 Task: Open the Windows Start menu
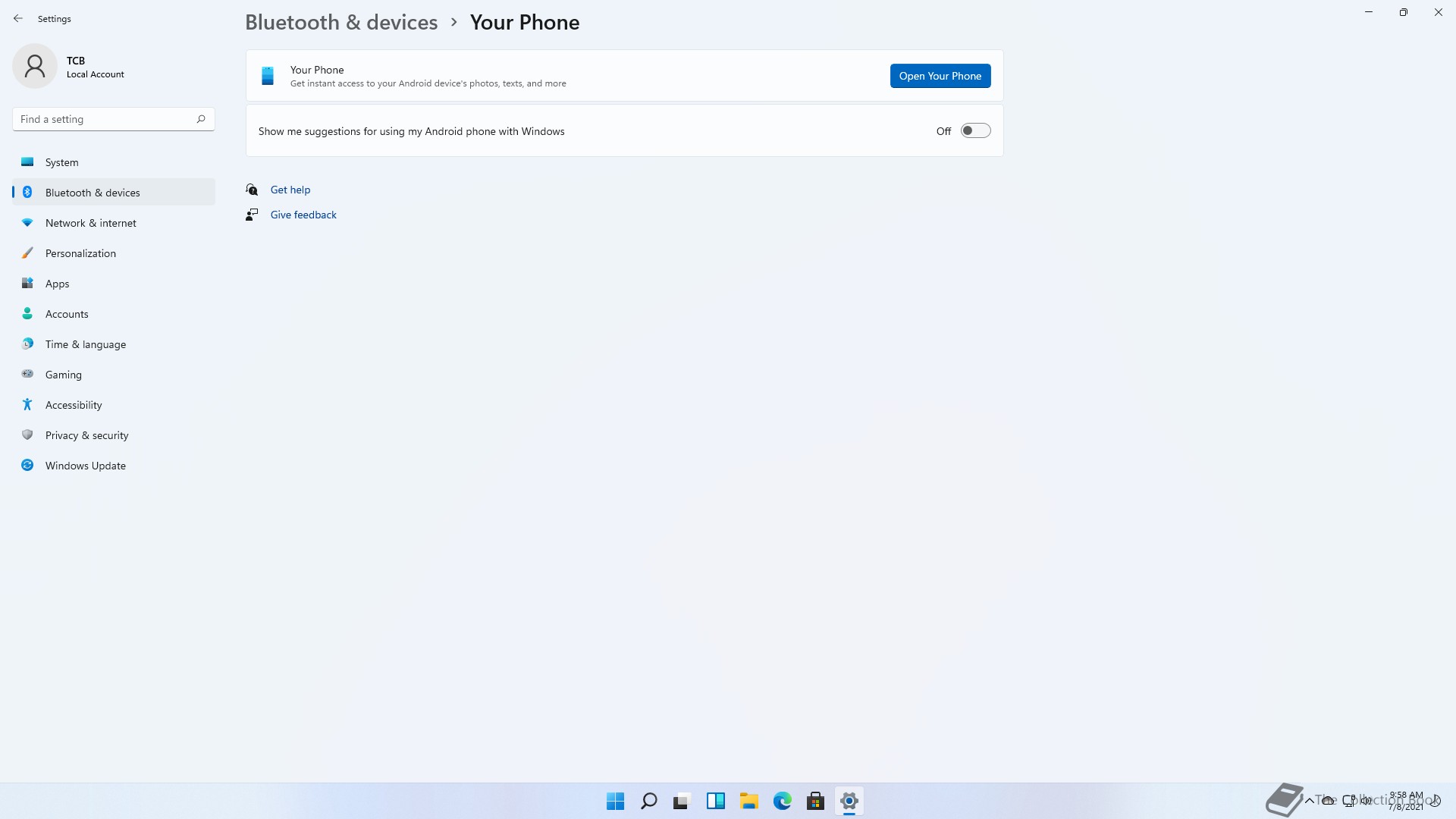point(615,801)
